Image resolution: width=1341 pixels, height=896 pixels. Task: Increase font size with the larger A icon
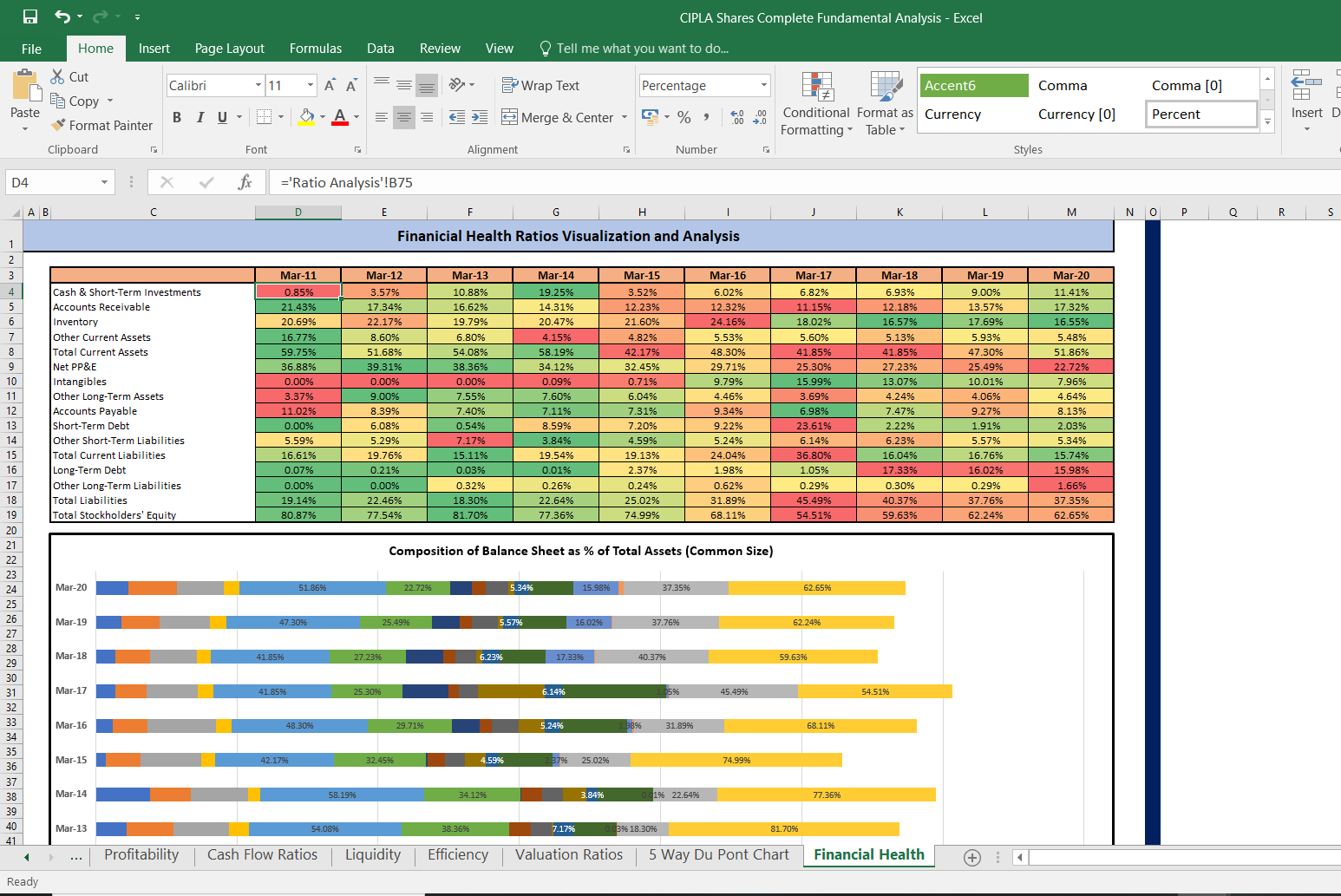tap(330, 85)
